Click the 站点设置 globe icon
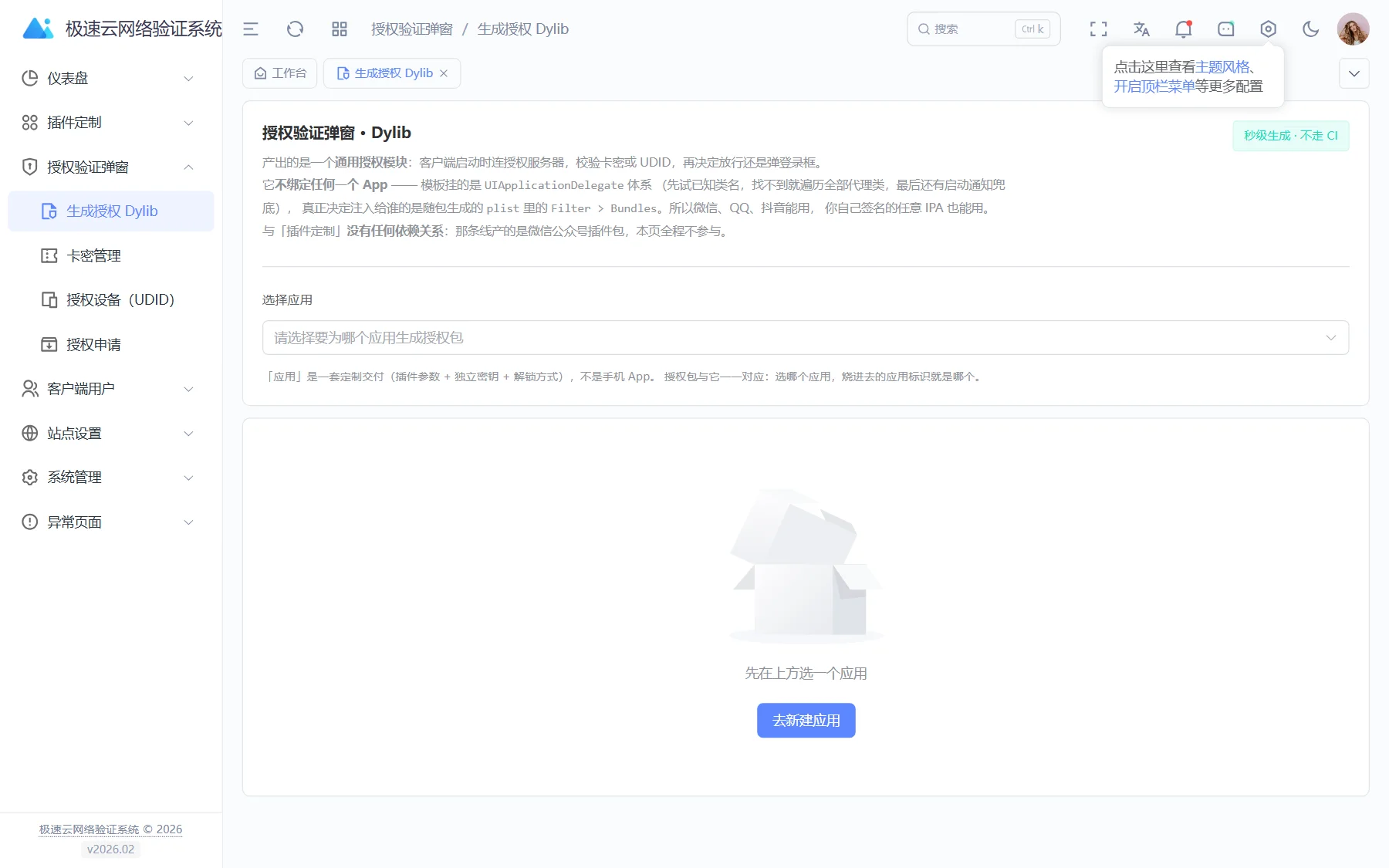This screenshot has height=868, width=1389. tap(30, 433)
